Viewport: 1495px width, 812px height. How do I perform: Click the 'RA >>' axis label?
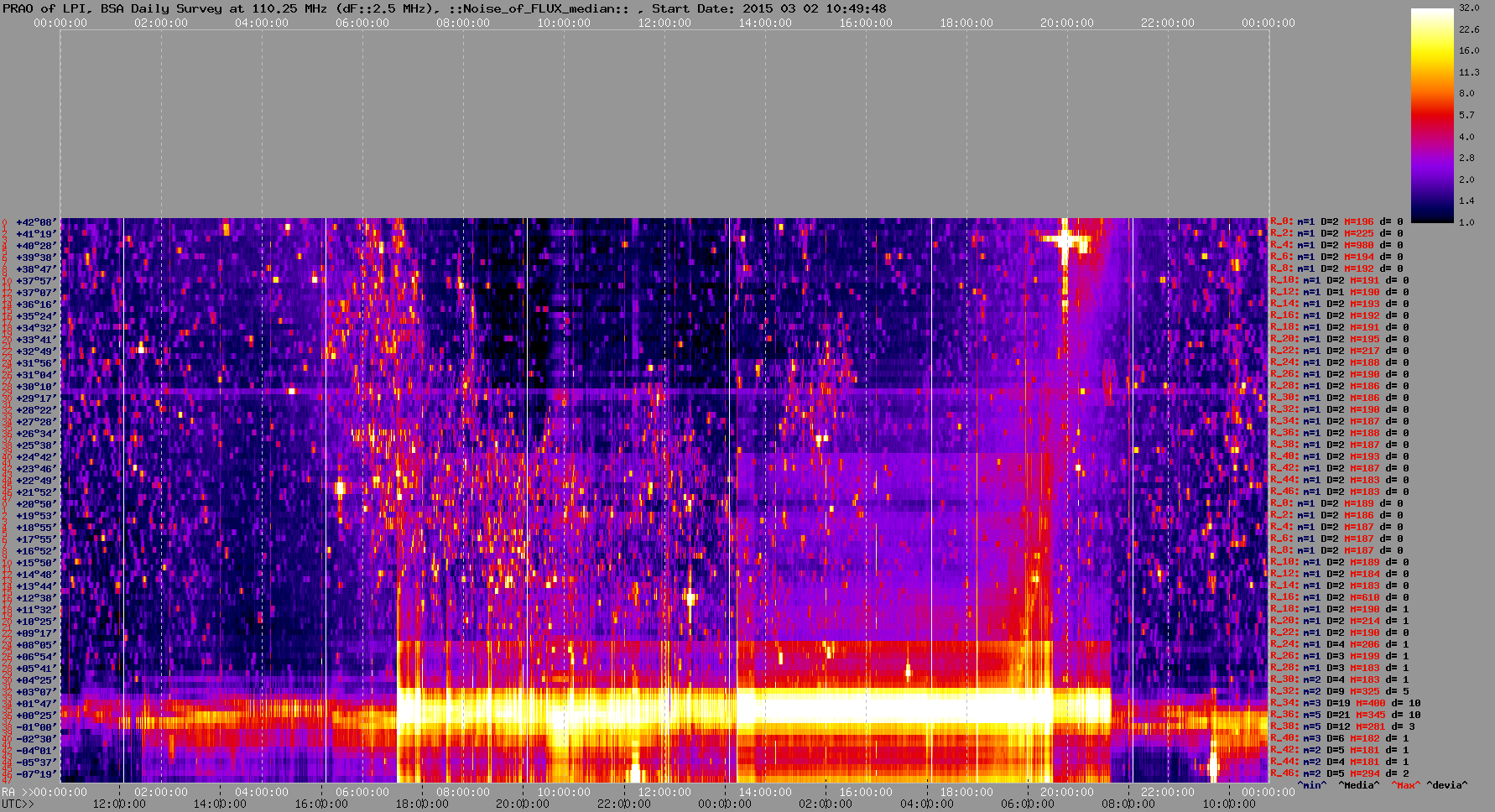tap(17, 793)
